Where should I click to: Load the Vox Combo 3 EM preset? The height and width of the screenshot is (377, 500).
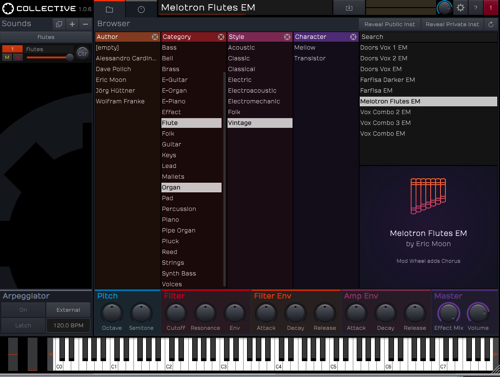[x=428, y=123]
